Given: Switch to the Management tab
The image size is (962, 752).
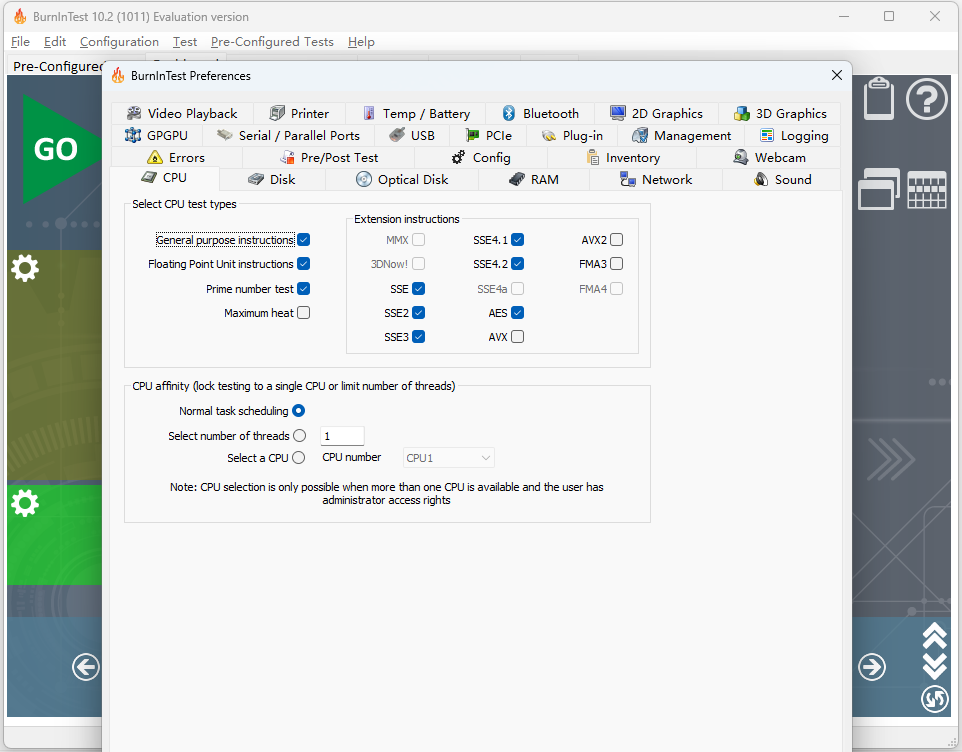Looking at the screenshot, I should click(681, 136).
